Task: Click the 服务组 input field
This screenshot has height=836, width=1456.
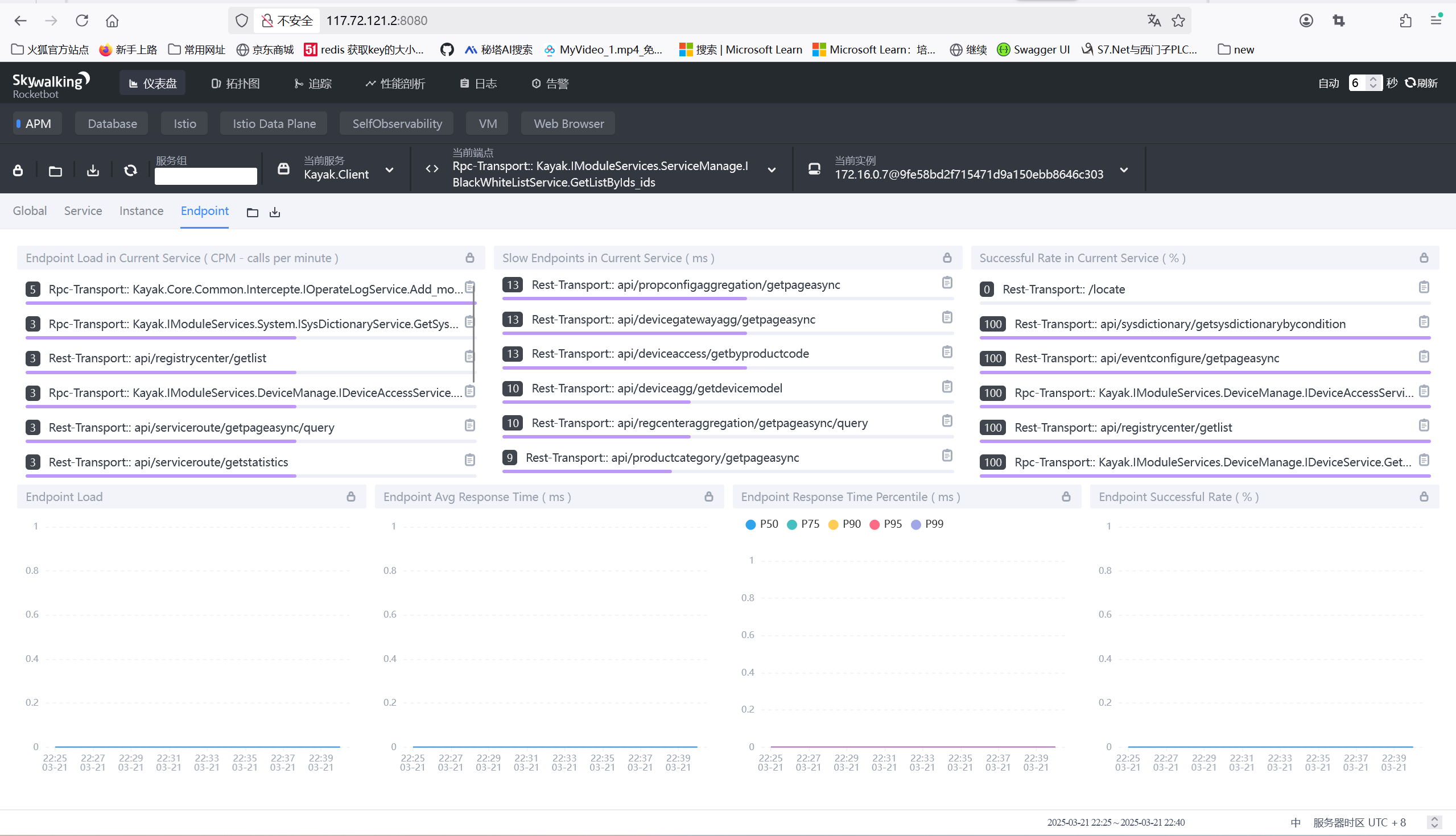Action: click(205, 176)
